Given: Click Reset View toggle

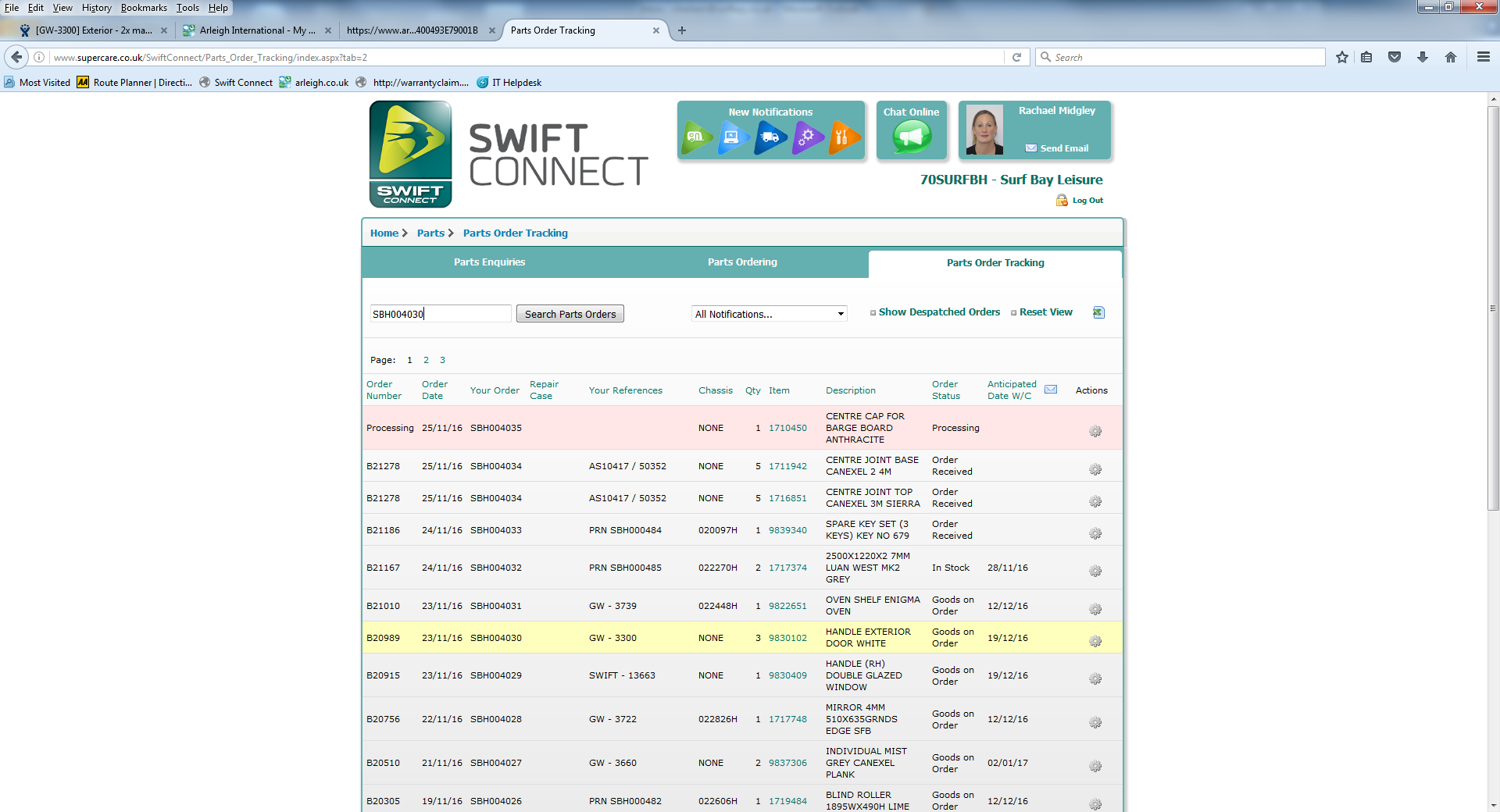Looking at the screenshot, I should pos(1045,312).
